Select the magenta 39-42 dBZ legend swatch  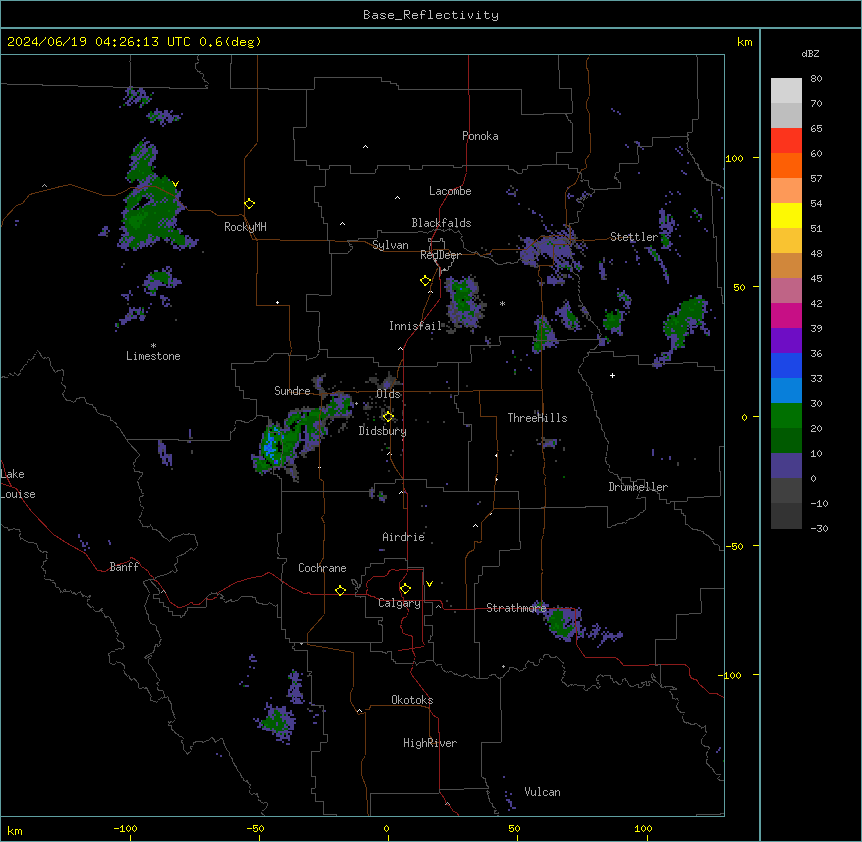point(786,315)
